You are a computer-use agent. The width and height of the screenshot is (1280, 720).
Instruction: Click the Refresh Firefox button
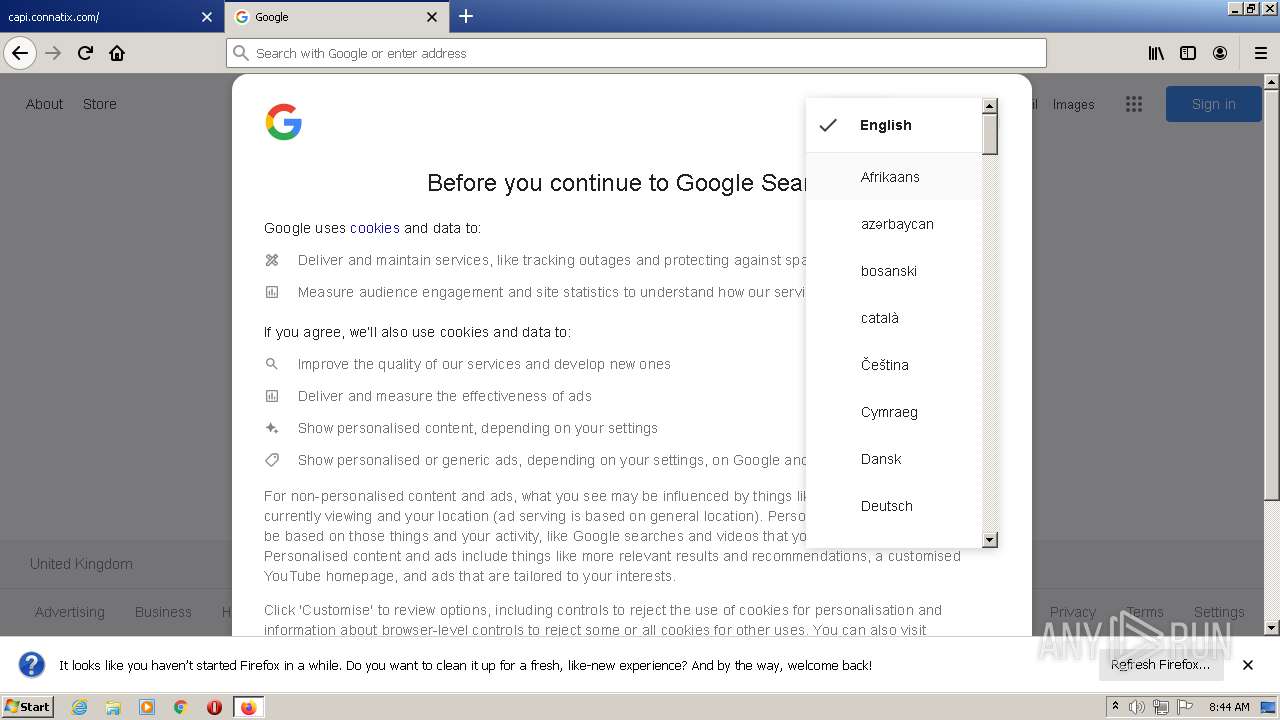(1160, 665)
